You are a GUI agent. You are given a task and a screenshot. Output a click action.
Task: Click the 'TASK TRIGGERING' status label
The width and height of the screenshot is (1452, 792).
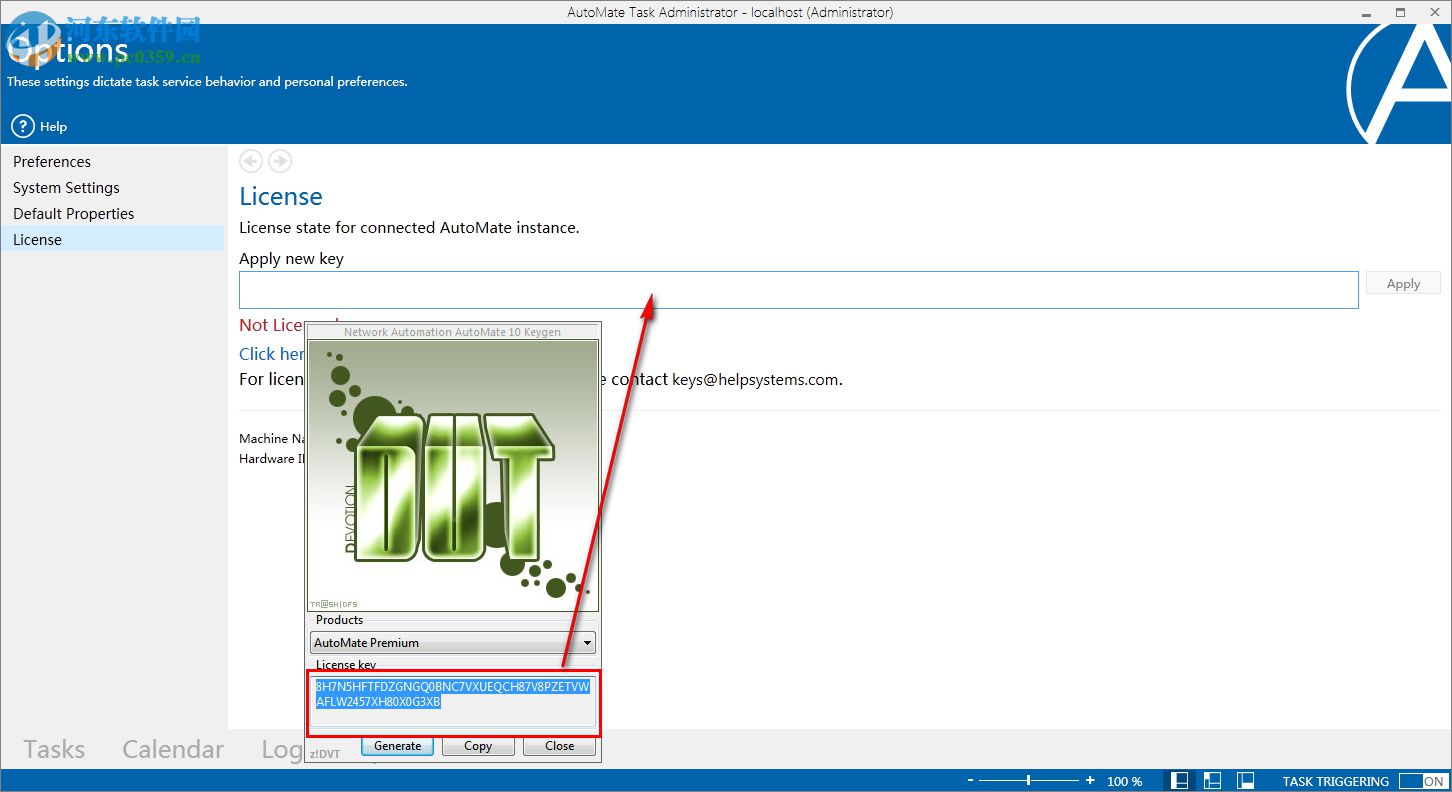[1335, 781]
